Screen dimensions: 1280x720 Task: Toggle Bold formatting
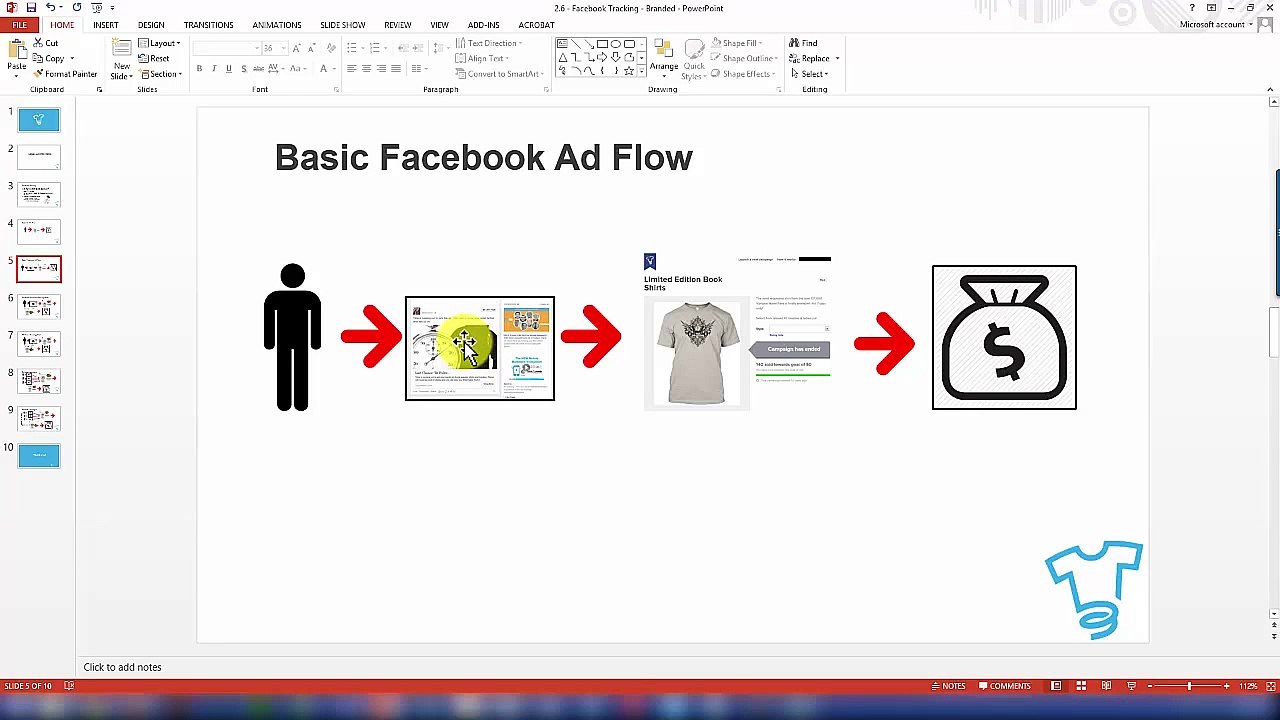click(199, 69)
